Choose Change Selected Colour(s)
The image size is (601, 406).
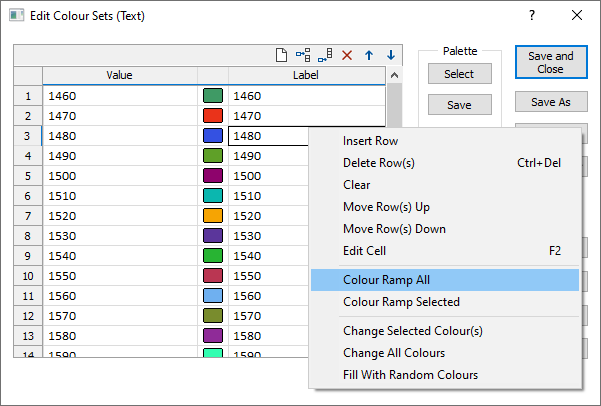[x=445, y=330]
